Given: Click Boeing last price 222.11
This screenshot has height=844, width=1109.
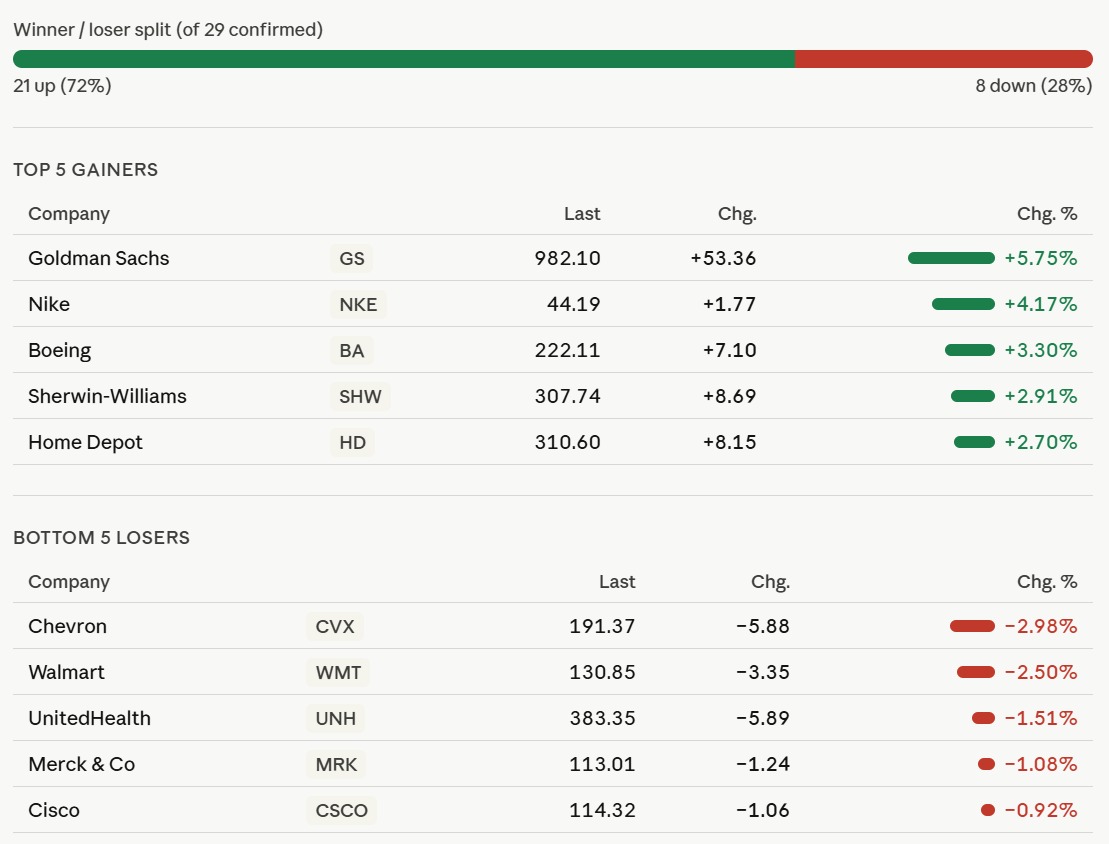Looking at the screenshot, I should pyautogui.click(x=567, y=350).
